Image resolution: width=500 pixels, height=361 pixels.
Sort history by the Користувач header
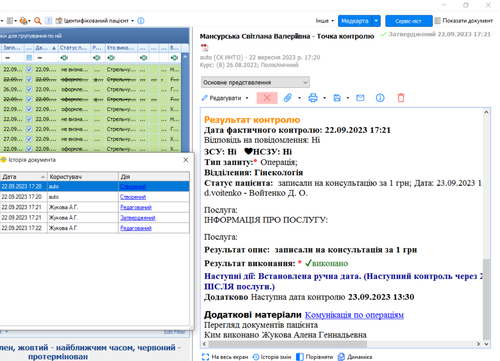pyautogui.click(x=83, y=177)
